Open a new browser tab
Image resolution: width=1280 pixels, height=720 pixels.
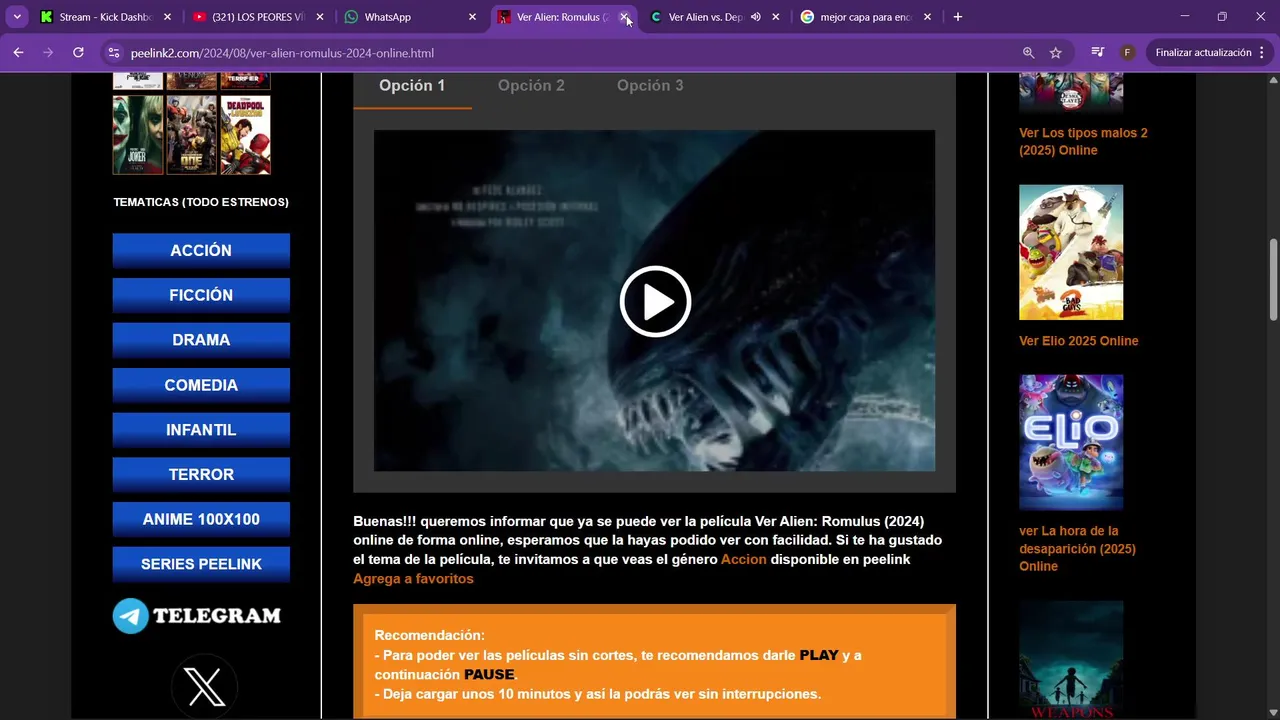[x=957, y=17]
